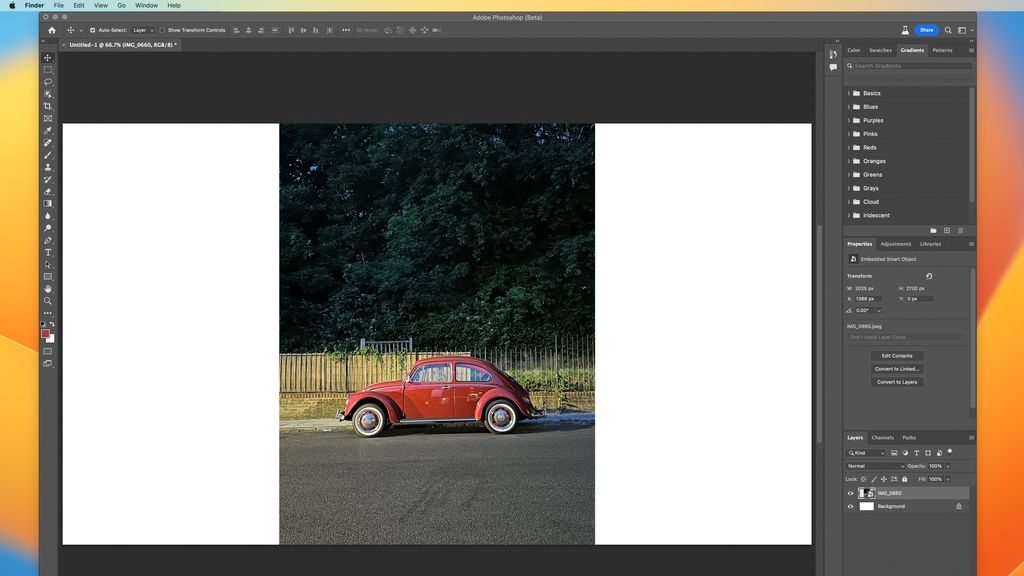The height and width of the screenshot is (576, 1024).
Task: Activate the Zoom tool
Action: click(47, 301)
